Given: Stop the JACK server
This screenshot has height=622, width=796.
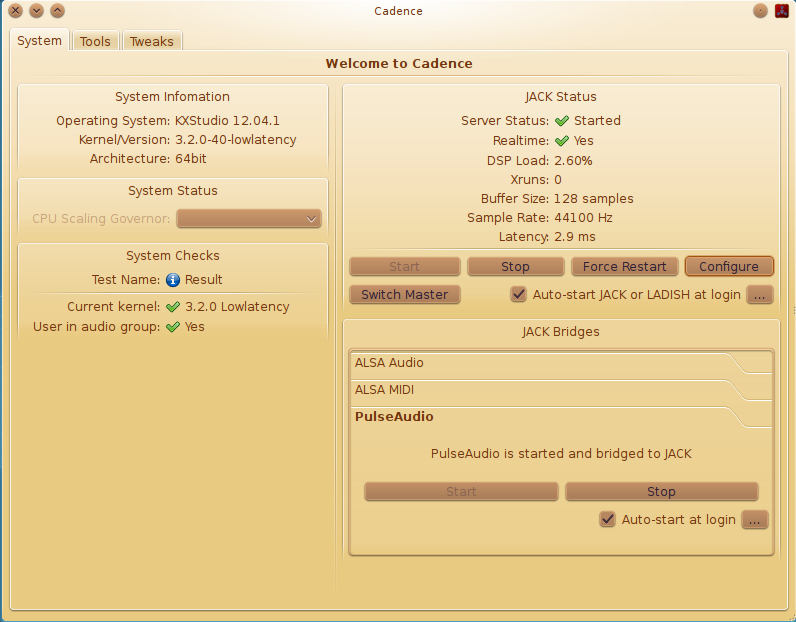Looking at the screenshot, I should 515,267.
